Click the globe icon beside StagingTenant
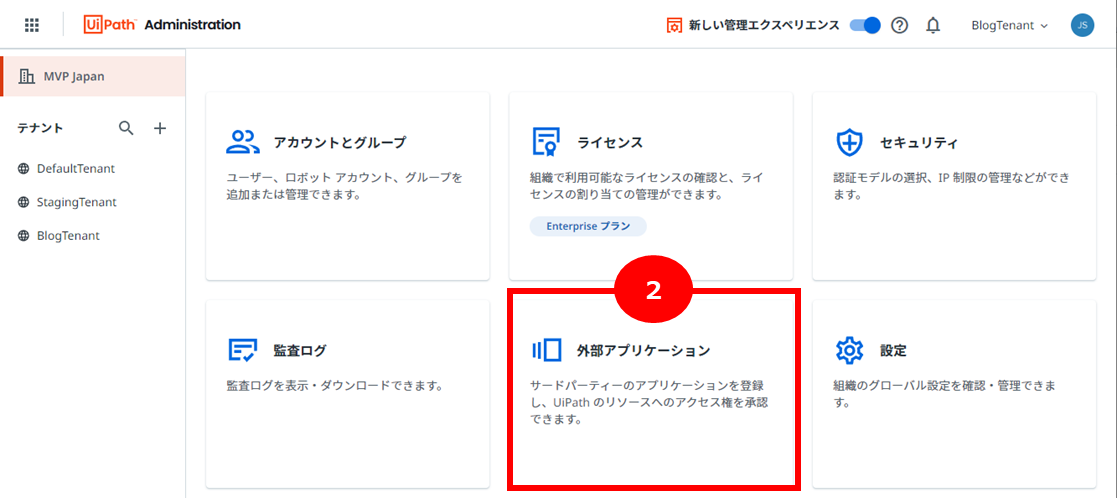1117x498 pixels. pyautogui.click(x=24, y=202)
